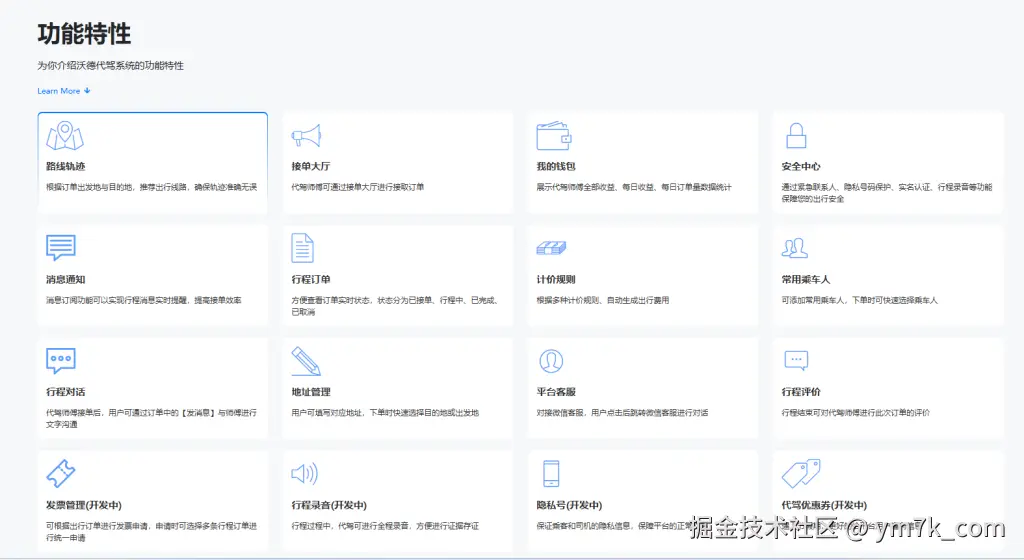The image size is (1024, 560).
Task: Click the ticket icon for 发票管理
Action: tap(61, 473)
